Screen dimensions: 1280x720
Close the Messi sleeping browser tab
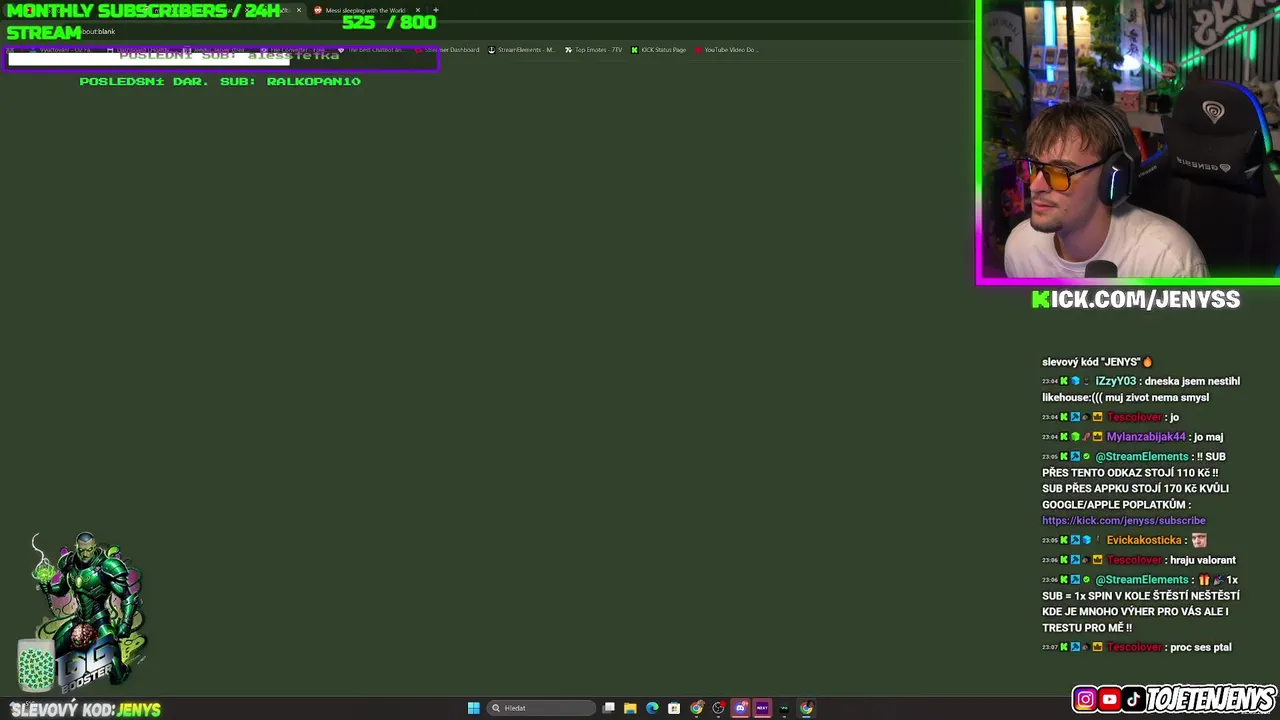point(418,10)
